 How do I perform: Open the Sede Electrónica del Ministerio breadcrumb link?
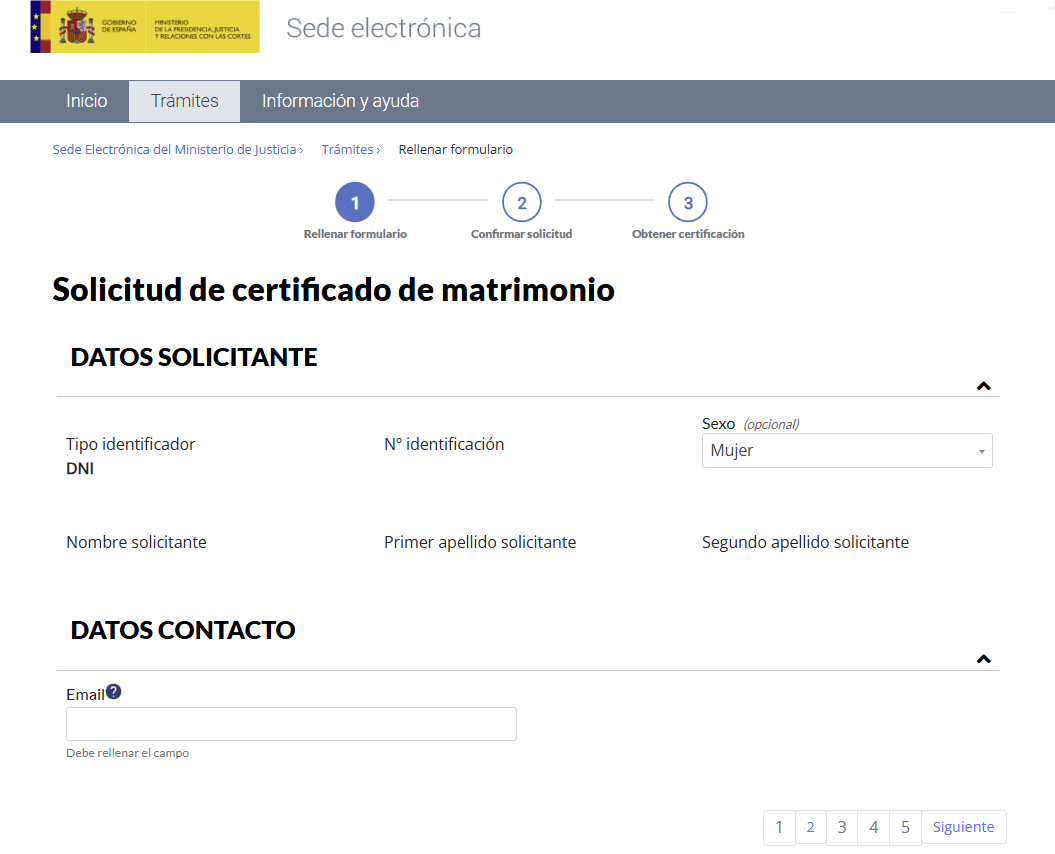click(x=177, y=149)
